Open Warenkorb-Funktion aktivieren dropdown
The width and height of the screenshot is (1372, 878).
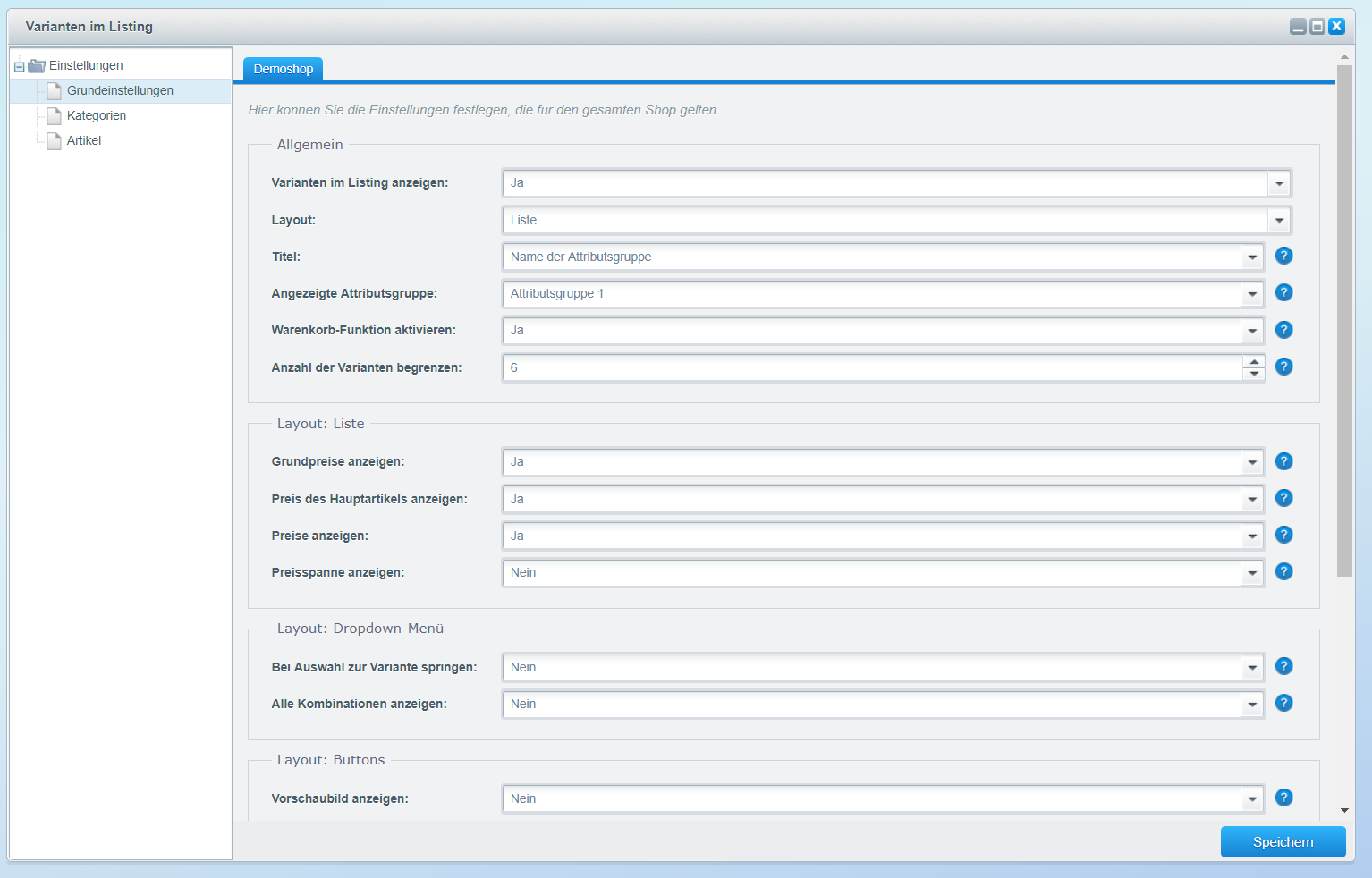click(x=1252, y=331)
